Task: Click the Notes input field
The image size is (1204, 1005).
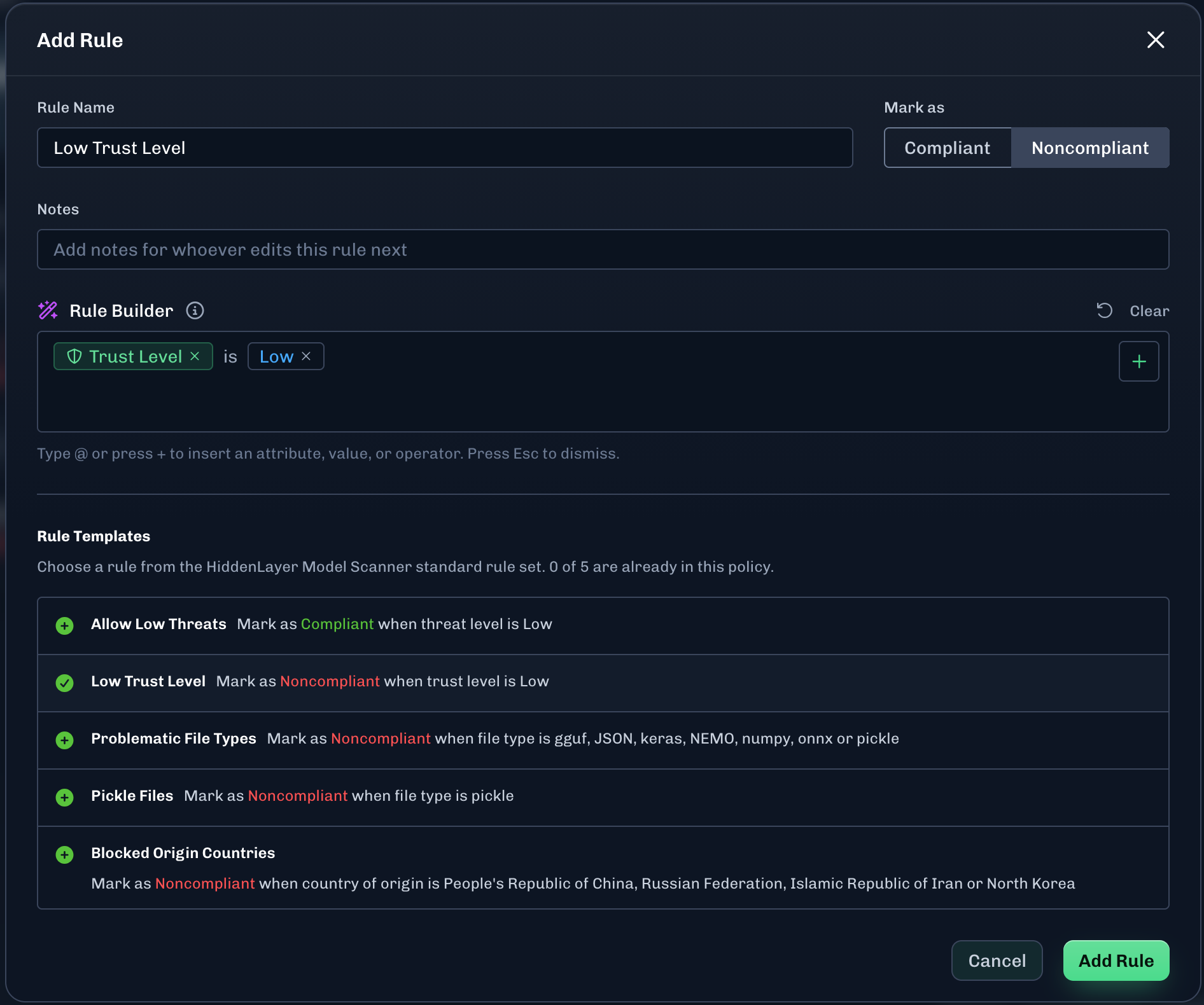Action: pyautogui.click(x=603, y=249)
